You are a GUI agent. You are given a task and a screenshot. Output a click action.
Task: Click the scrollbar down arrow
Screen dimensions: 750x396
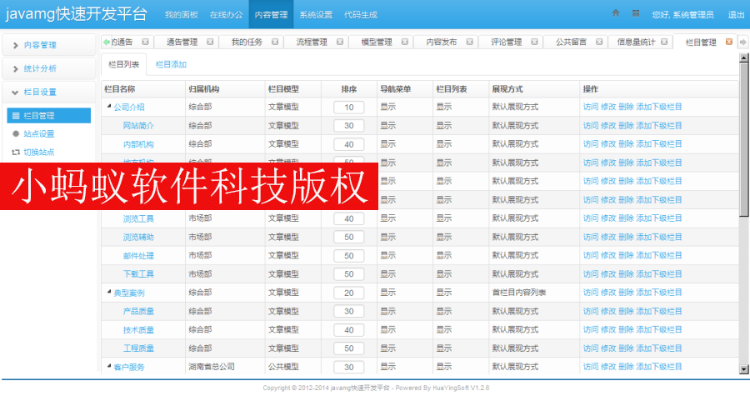pos(744,369)
